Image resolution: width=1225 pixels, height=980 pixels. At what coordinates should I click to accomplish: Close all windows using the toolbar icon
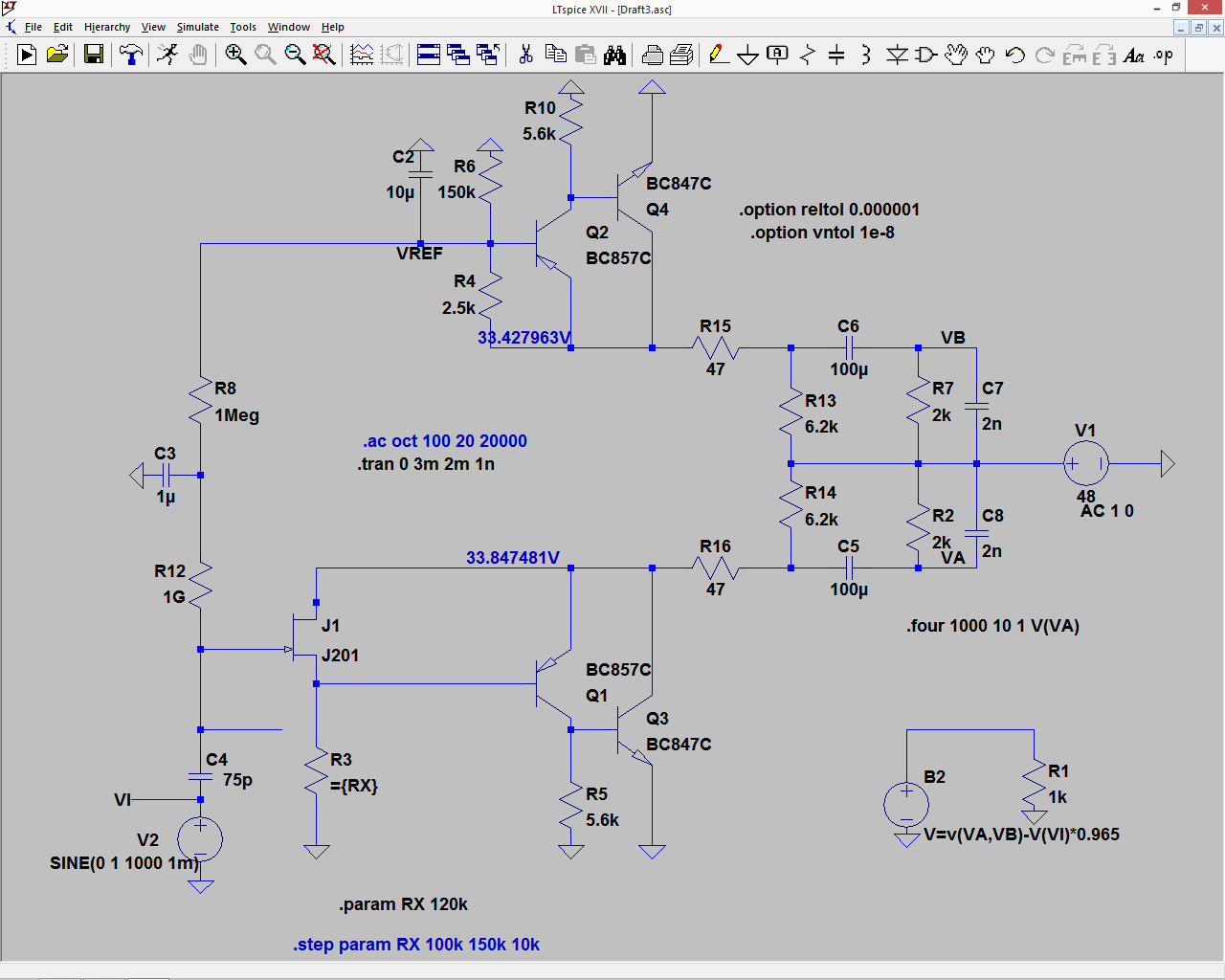[x=488, y=55]
